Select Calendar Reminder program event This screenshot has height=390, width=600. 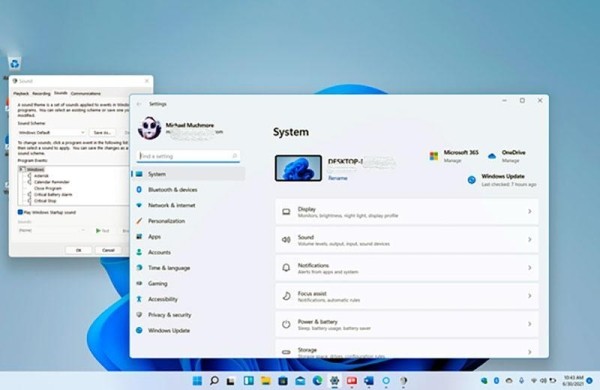click(52, 182)
